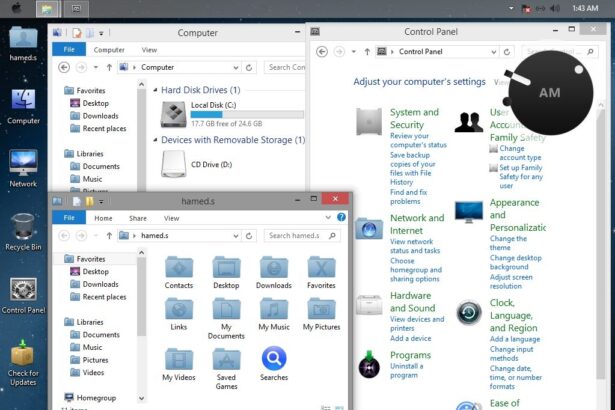Open the Computer desktop icon
The image size is (615, 410).
[23, 100]
